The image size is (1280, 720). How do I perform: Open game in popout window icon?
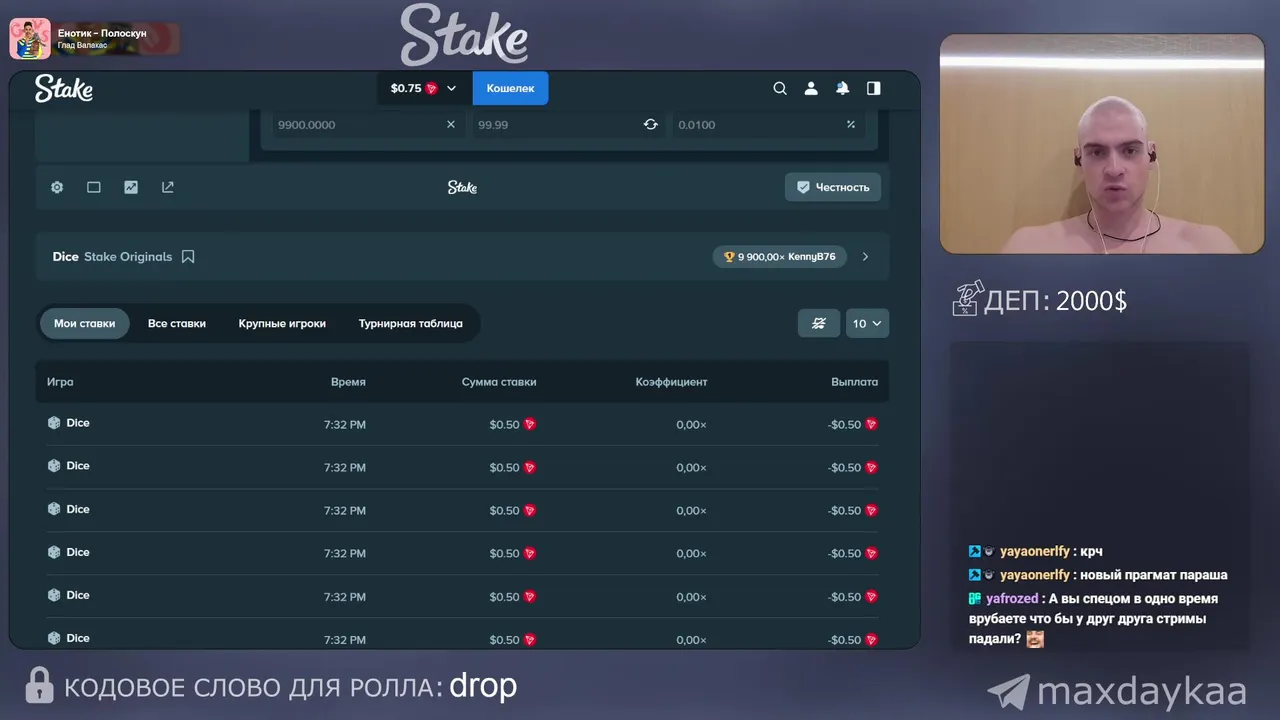tap(168, 187)
